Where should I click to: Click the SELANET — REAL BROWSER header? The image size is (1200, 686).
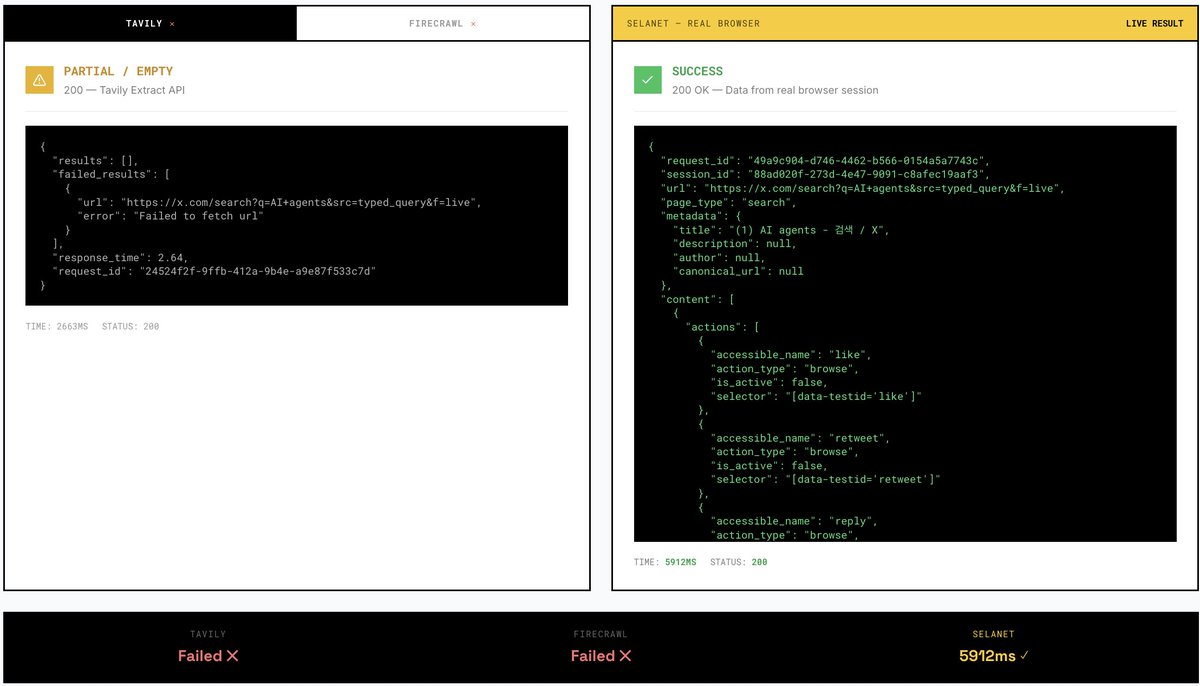click(695, 23)
